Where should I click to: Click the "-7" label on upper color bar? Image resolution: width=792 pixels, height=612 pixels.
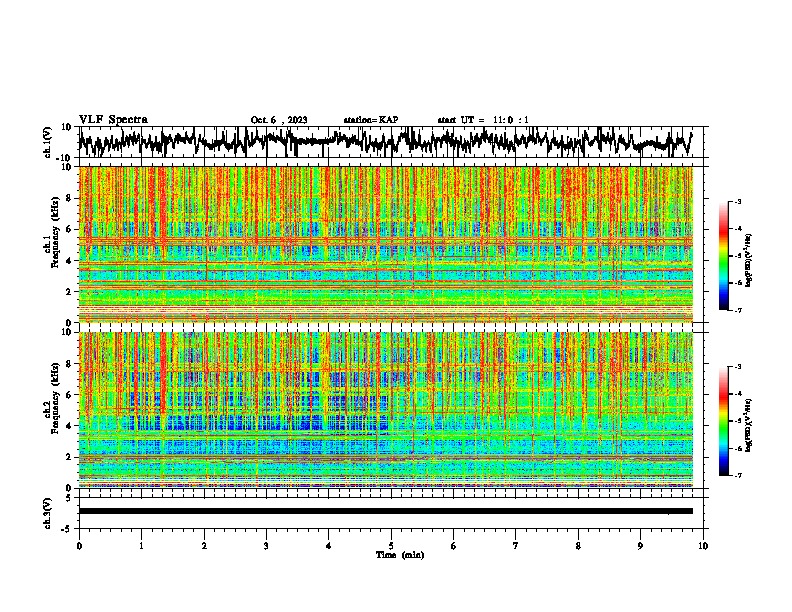click(738, 310)
